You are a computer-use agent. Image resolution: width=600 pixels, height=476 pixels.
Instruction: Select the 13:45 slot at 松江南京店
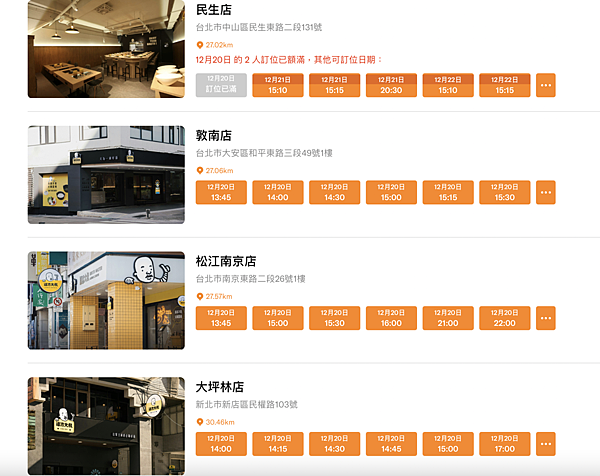(221, 318)
